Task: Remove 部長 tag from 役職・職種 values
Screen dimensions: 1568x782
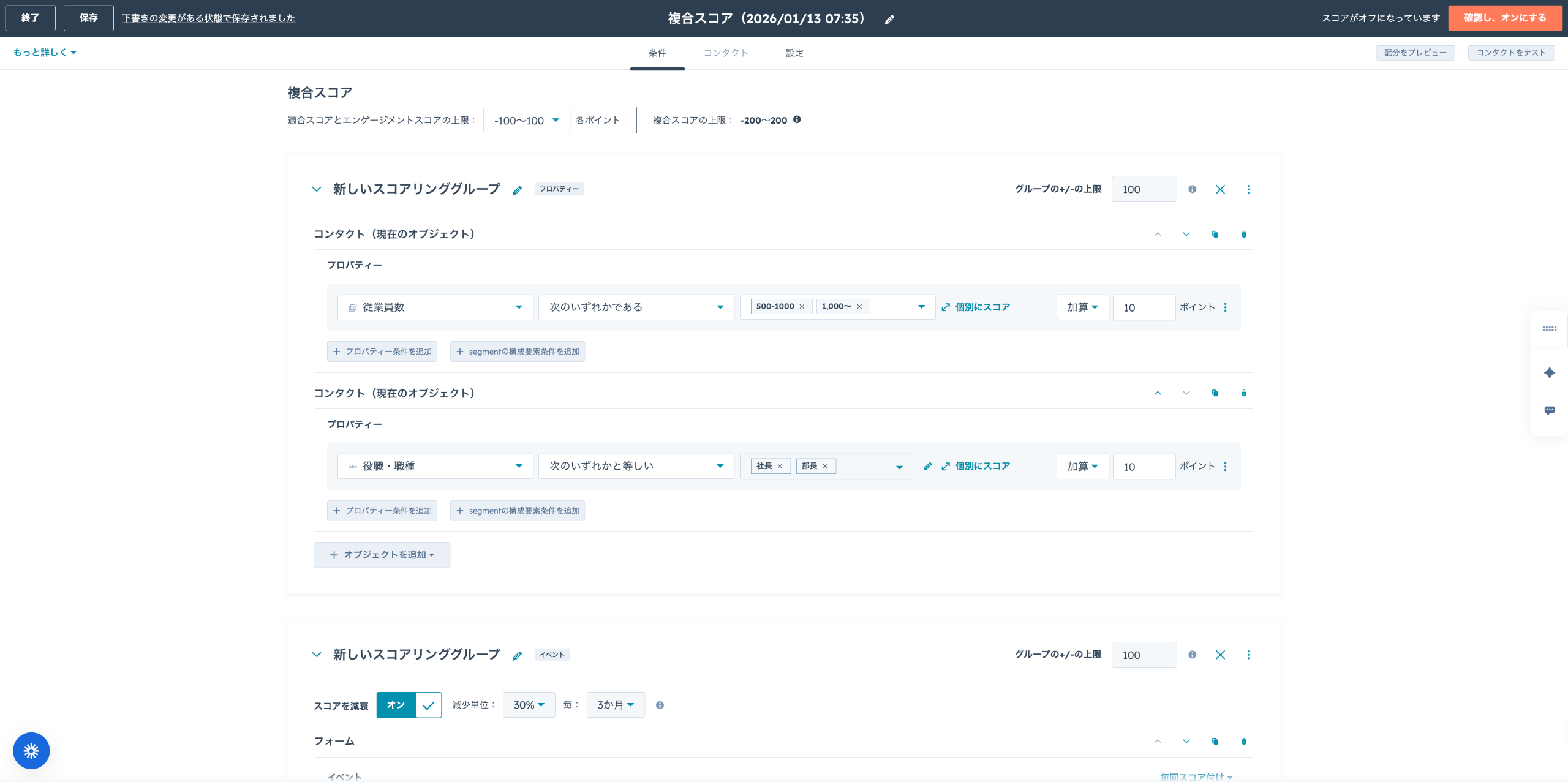Action: 825,467
